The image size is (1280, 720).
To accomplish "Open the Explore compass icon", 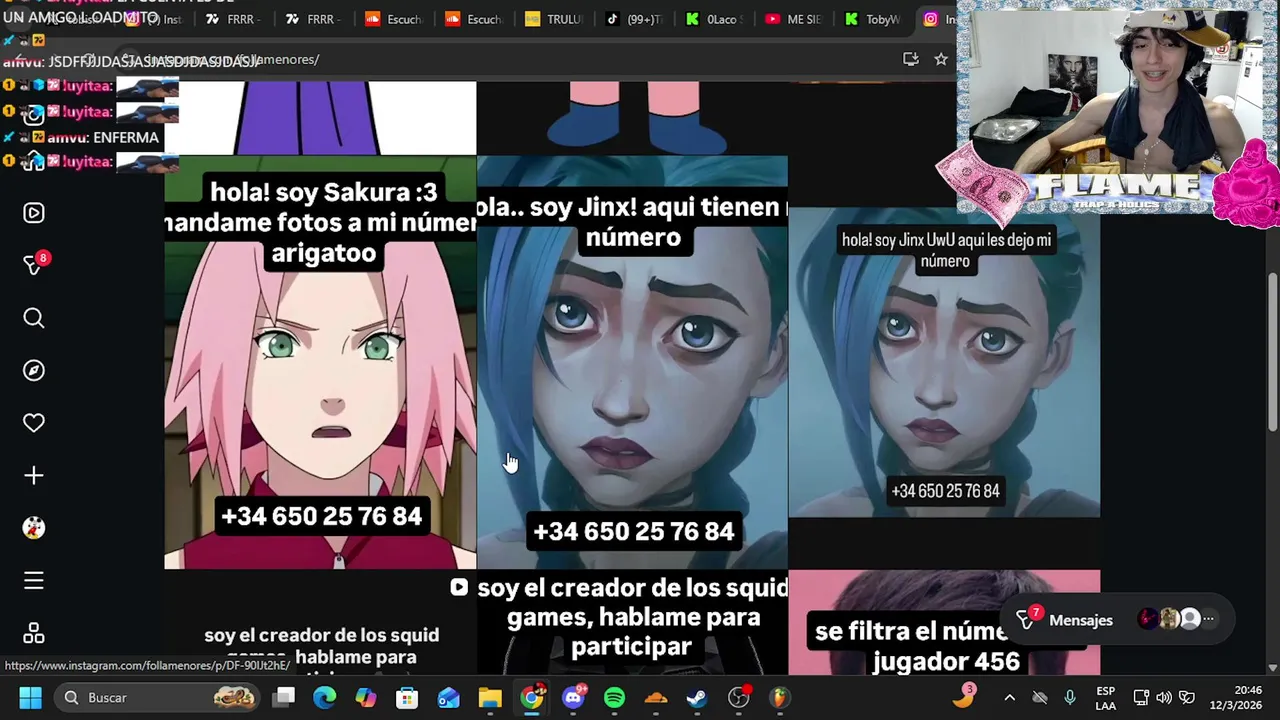I will 34,370.
